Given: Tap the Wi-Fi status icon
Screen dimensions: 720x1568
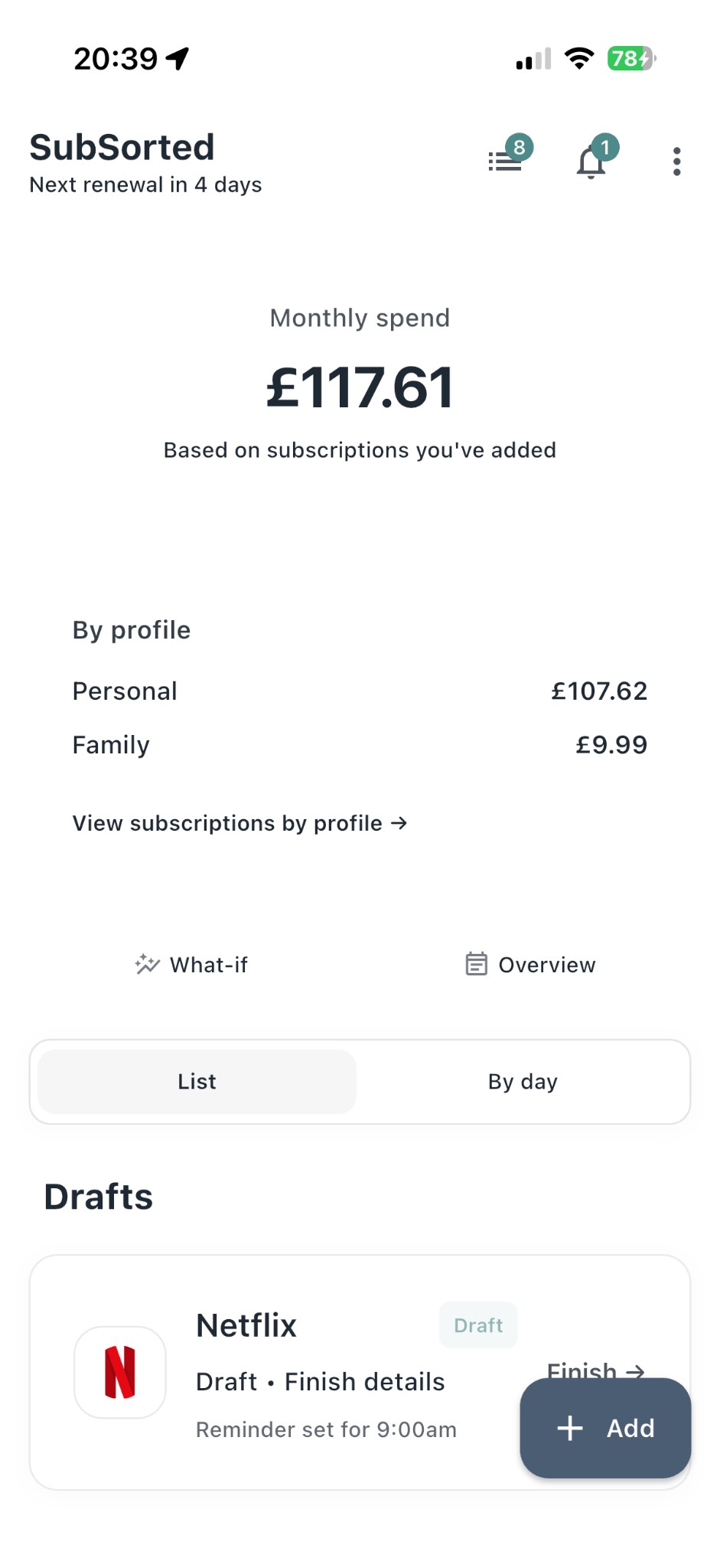Looking at the screenshot, I should 579,58.
